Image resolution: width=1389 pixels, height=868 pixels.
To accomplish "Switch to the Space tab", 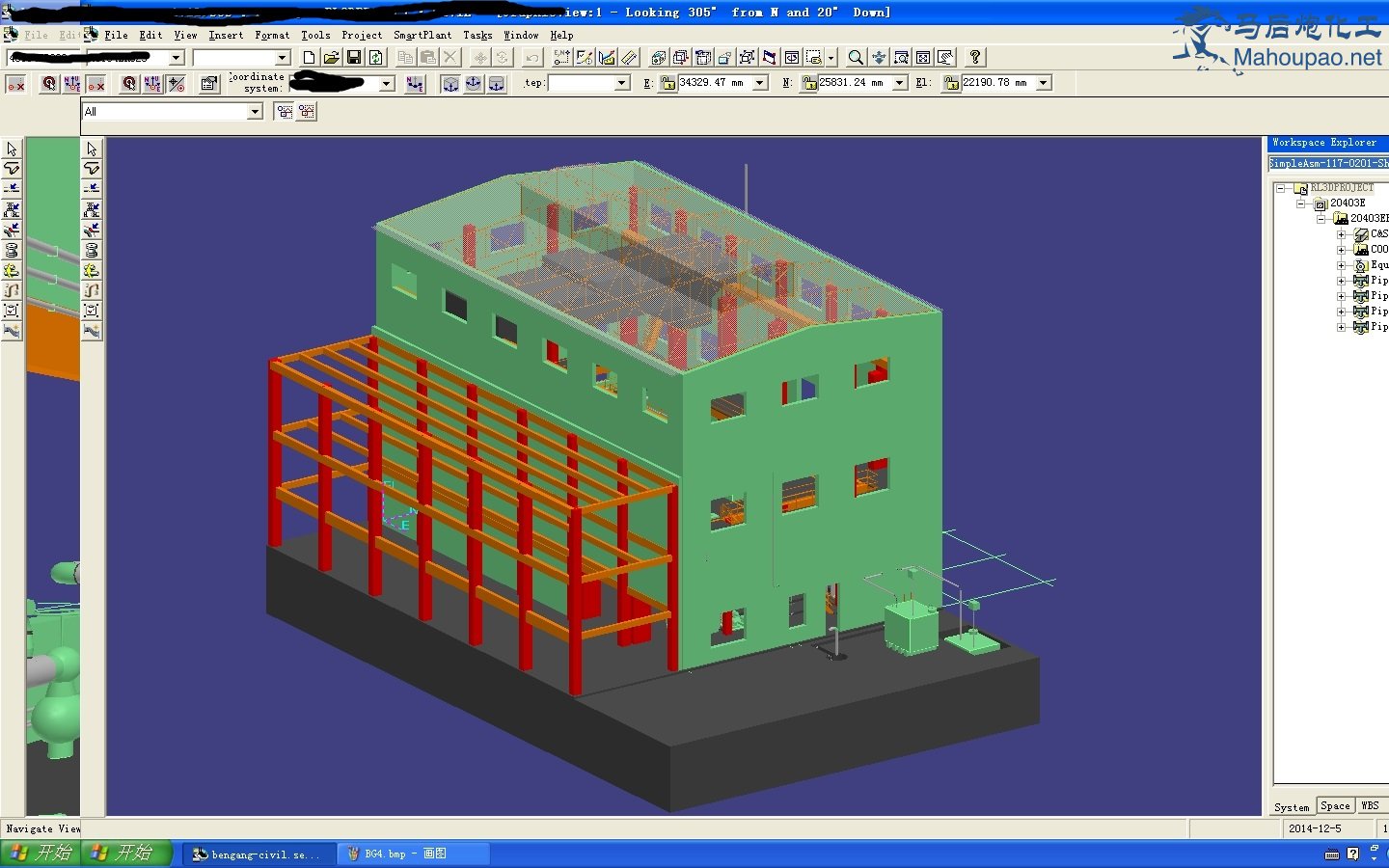I will coord(1335,806).
